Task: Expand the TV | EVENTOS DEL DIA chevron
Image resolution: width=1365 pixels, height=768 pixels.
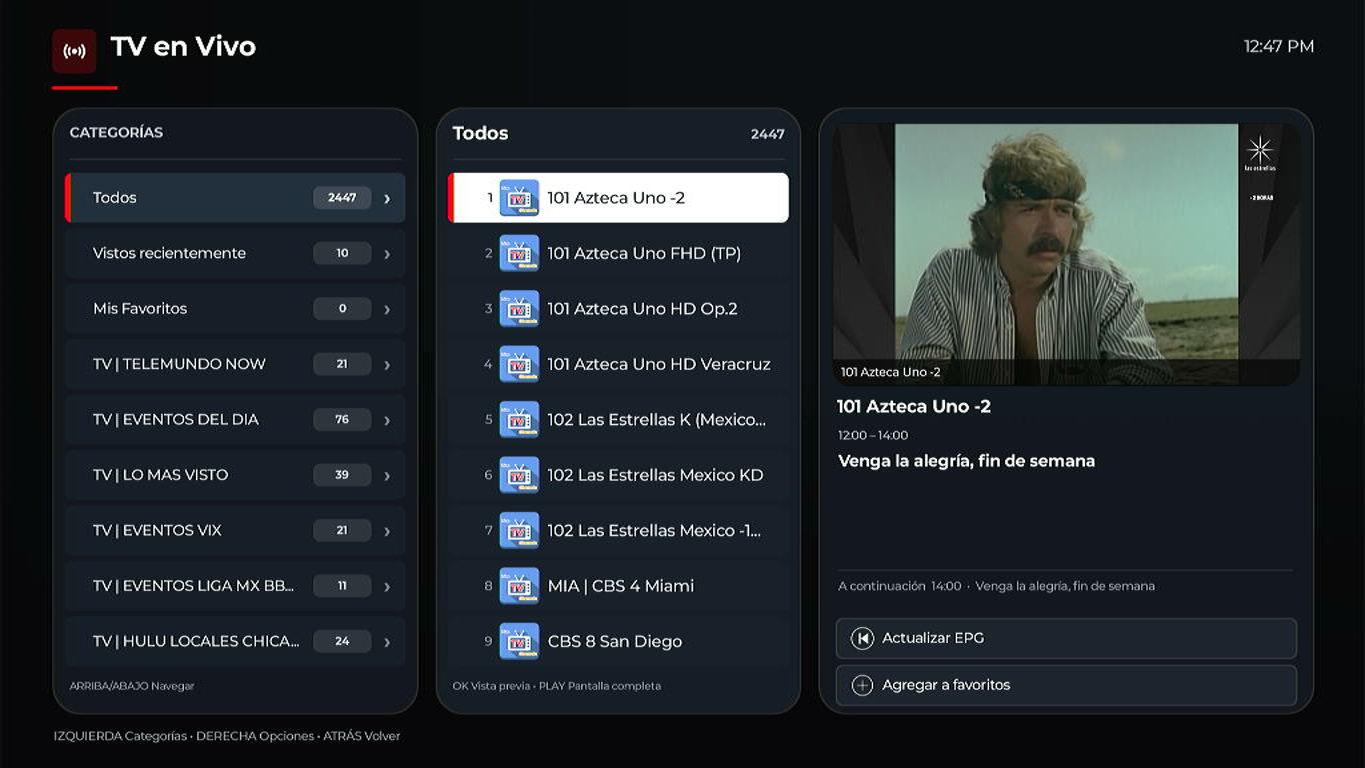Action: [x=387, y=420]
